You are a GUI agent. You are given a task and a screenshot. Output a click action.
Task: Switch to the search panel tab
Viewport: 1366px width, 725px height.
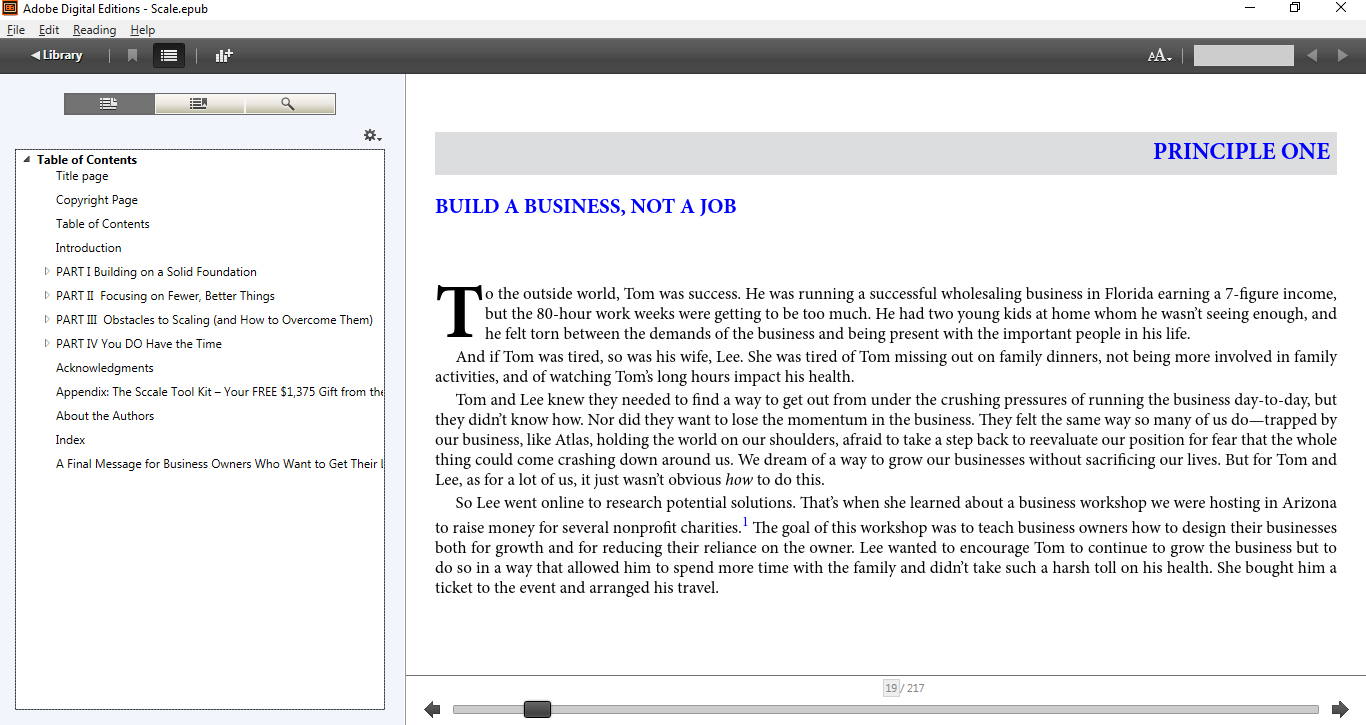[289, 104]
